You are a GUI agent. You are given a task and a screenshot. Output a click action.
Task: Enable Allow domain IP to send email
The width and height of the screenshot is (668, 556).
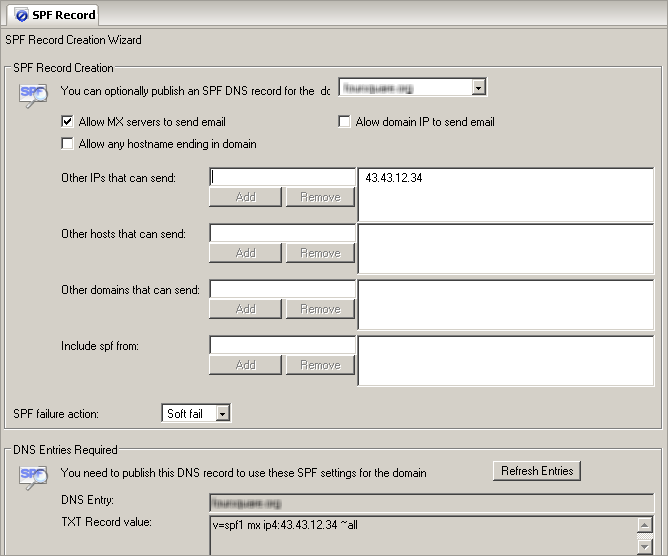pyautogui.click(x=345, y=122)
